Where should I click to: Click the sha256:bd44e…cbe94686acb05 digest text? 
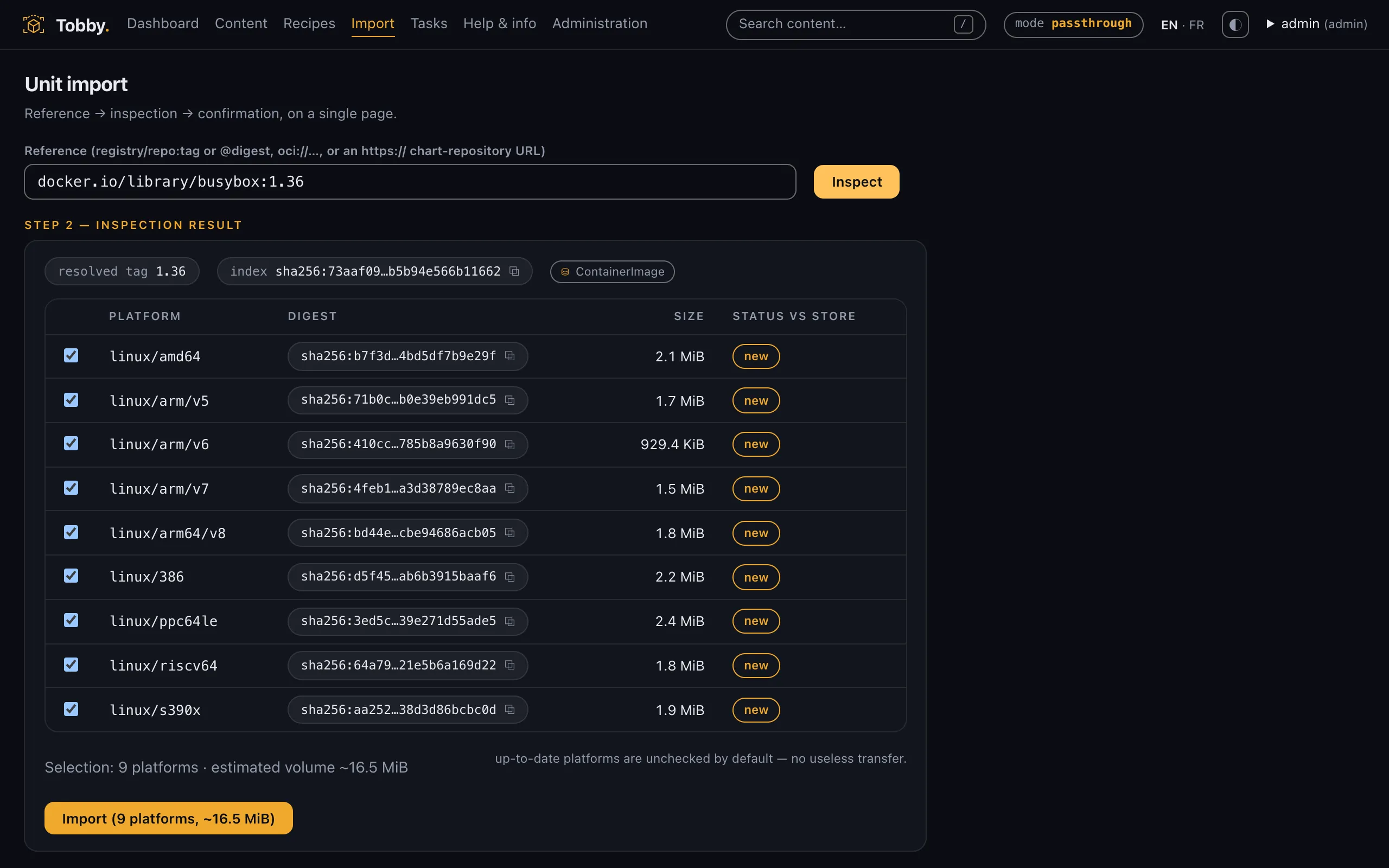(x=398, y=533)
